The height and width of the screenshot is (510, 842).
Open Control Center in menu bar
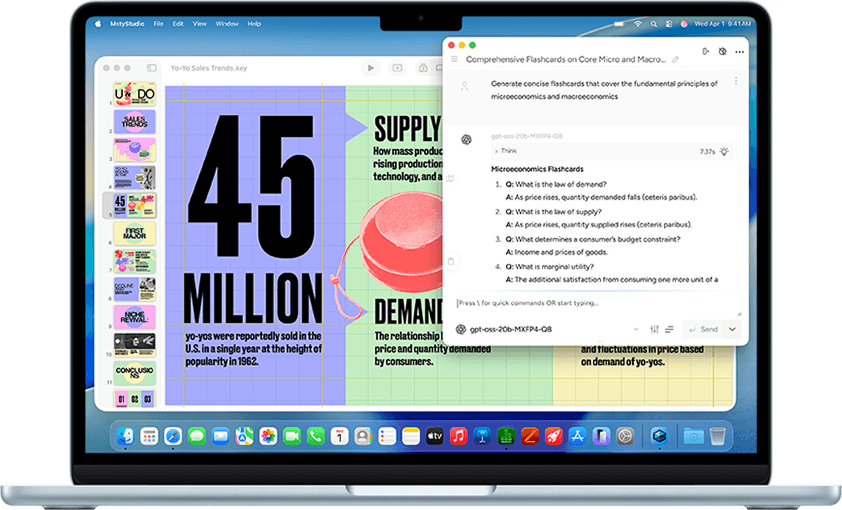669,24
